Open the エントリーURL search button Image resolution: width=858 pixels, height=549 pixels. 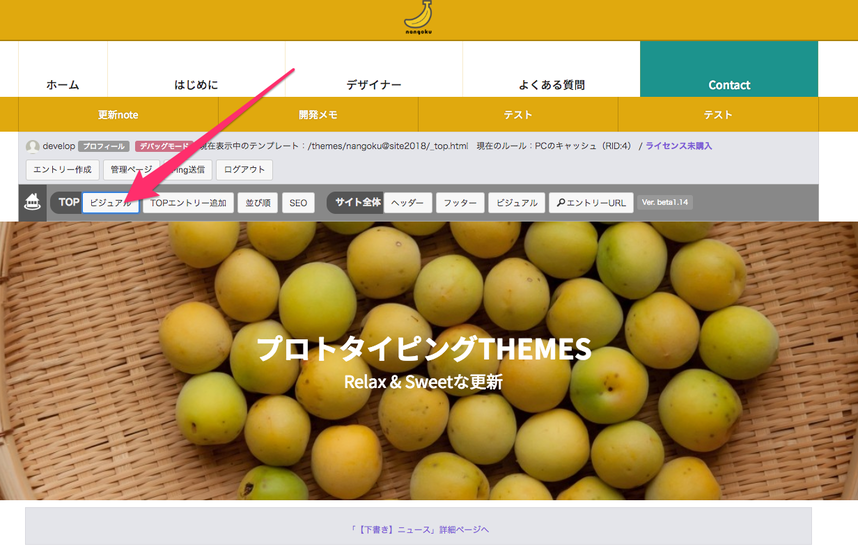click(591, 203)
